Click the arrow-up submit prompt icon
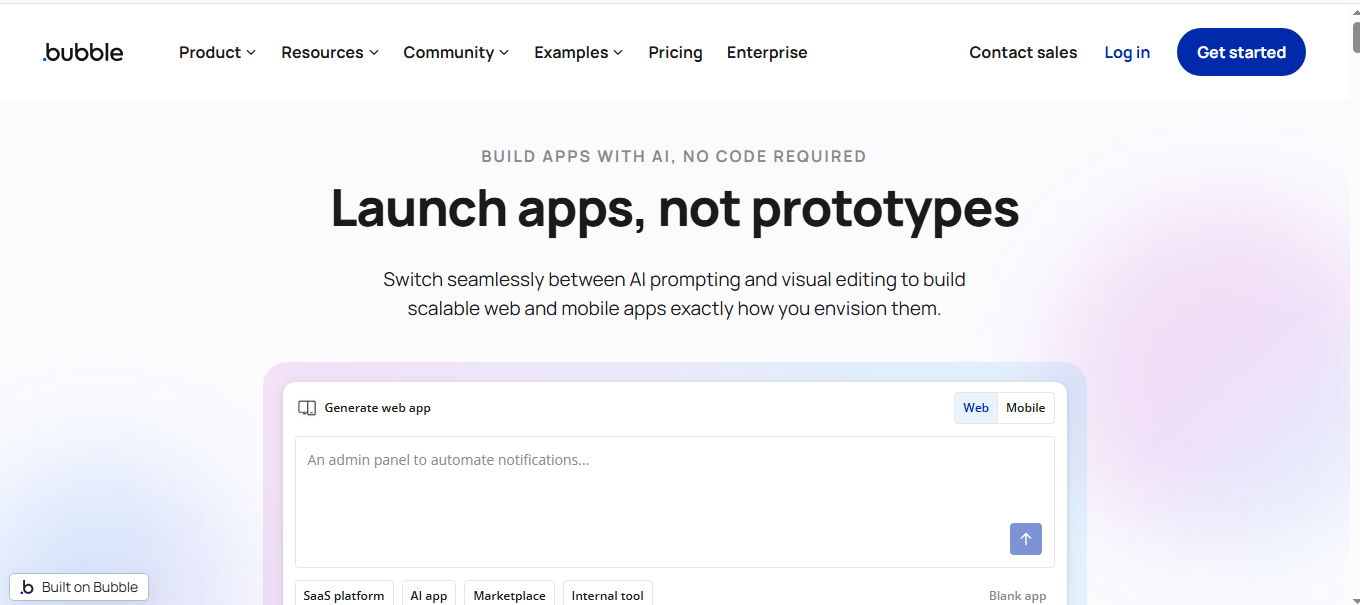Image resolution: width=1360 pixels, height=605 pixels. (1025, 539)
